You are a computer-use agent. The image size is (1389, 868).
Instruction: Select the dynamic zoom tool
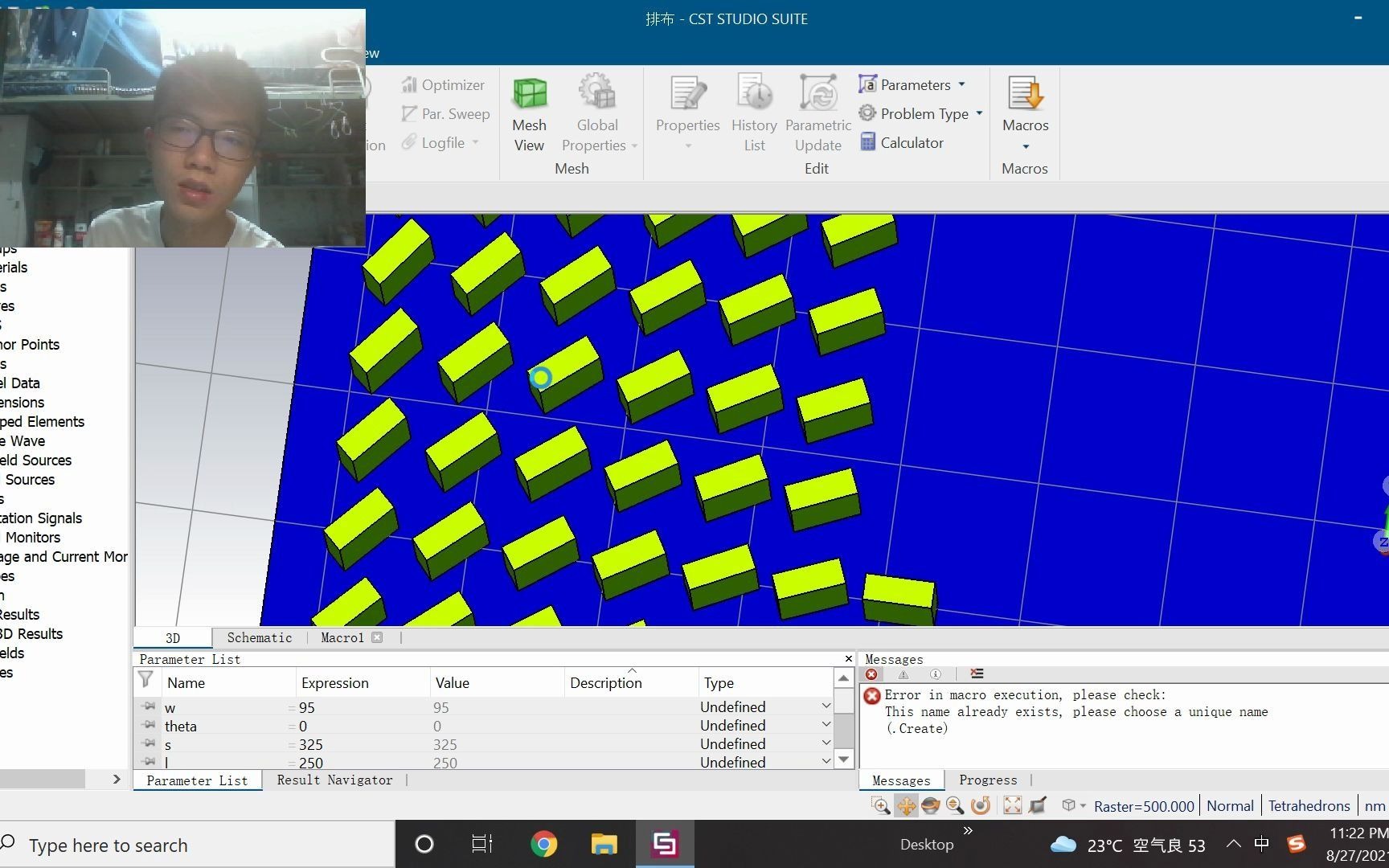click(955, 805)
